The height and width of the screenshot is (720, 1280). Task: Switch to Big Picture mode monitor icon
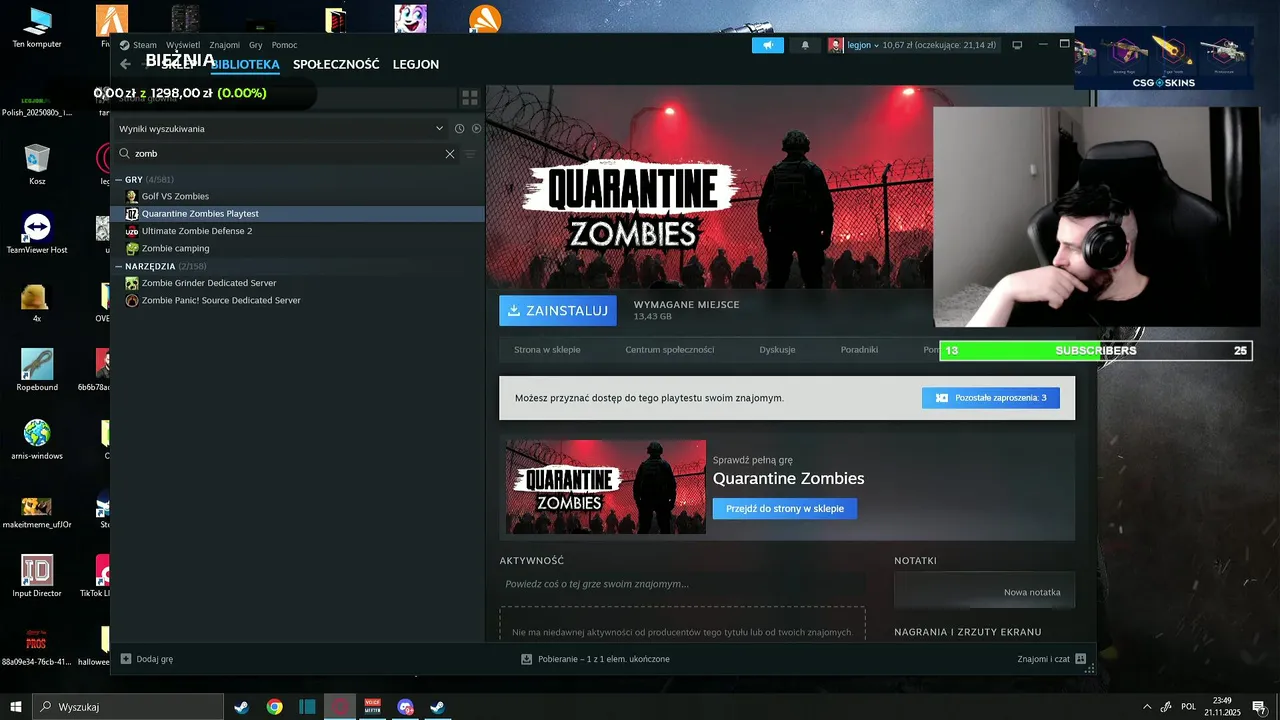coord(1017,45)
